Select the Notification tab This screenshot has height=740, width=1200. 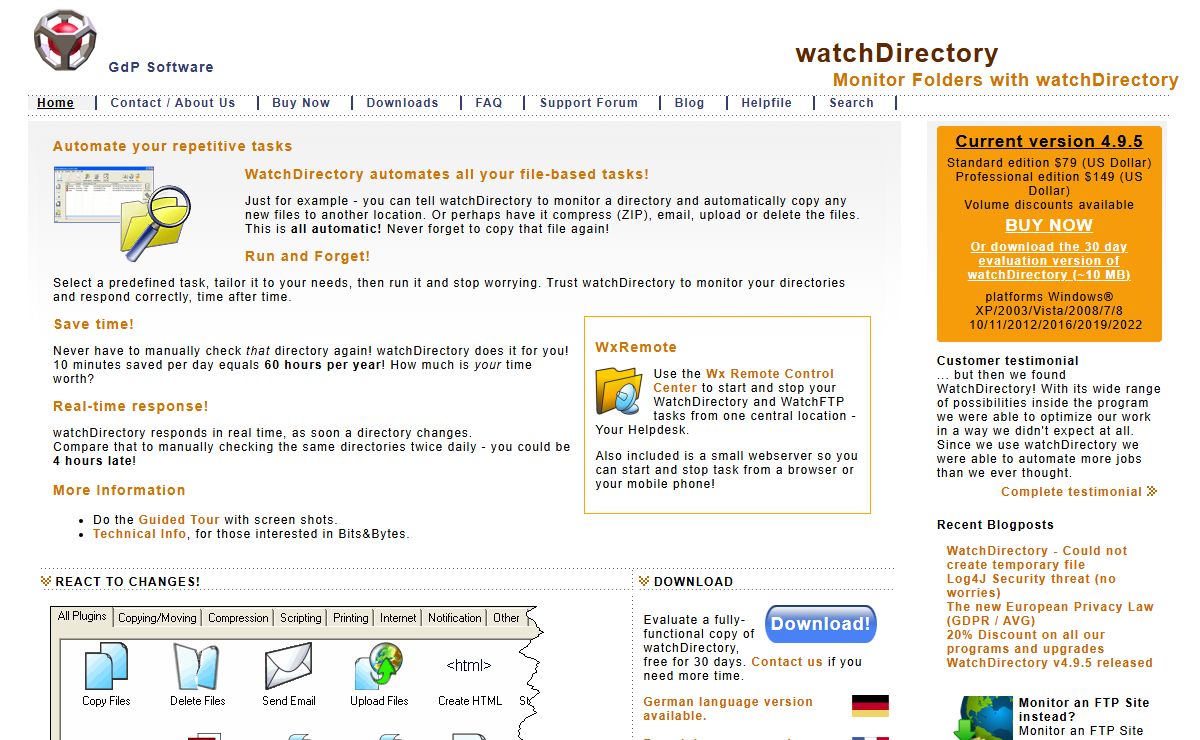pos(455,618)
